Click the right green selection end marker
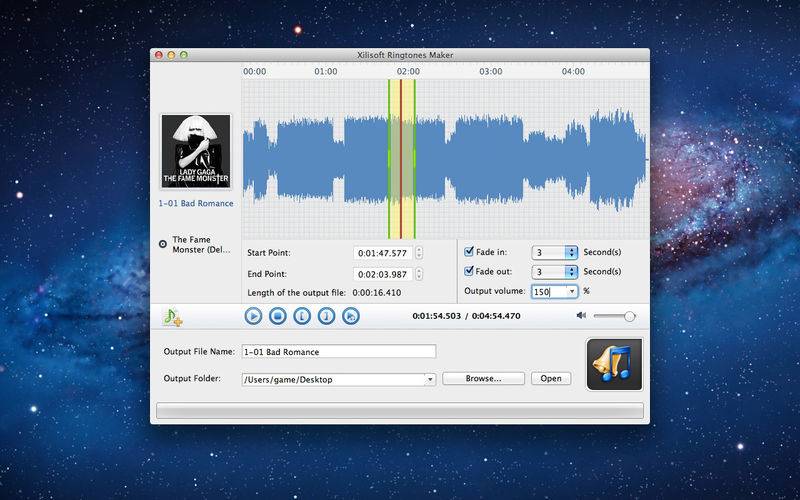 point(415,159)
